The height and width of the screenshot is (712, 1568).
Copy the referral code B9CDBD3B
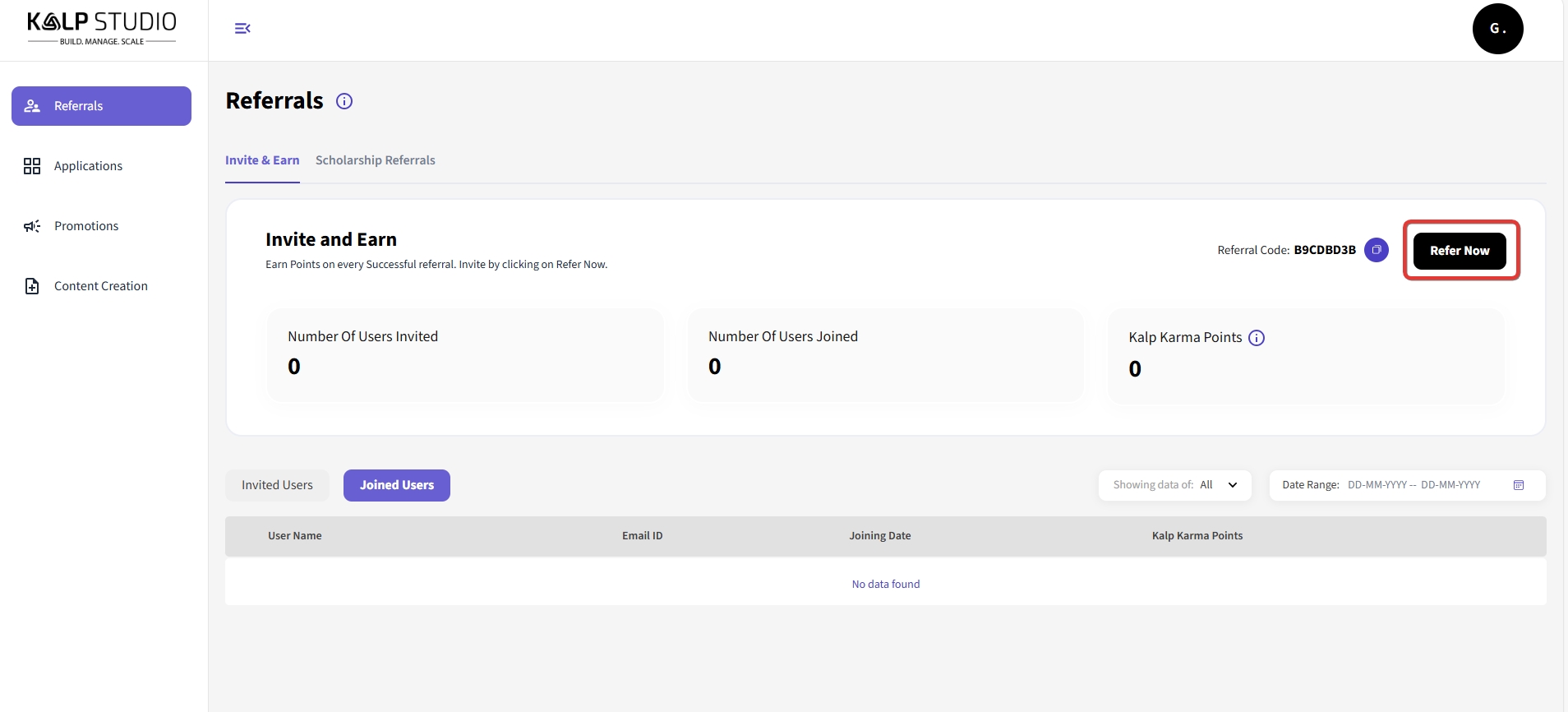point(1376,250)
